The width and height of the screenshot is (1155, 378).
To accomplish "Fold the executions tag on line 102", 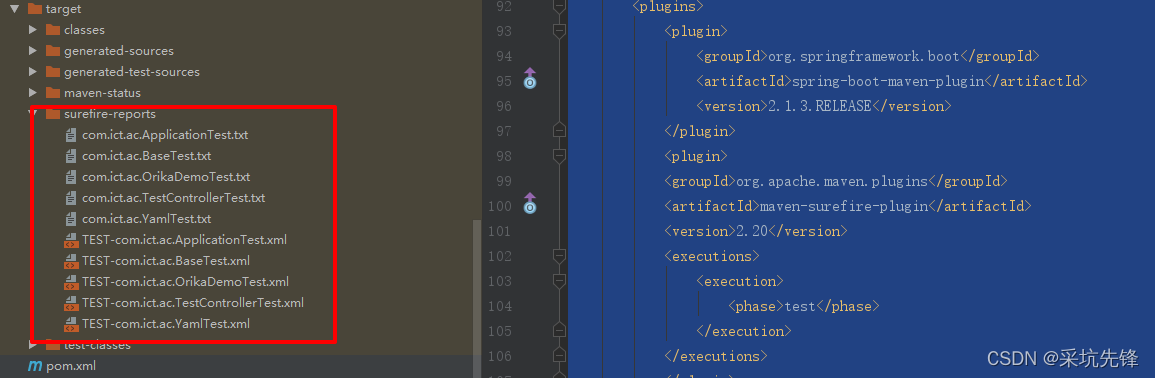I will pyautogui.click(x=559, y=256).
